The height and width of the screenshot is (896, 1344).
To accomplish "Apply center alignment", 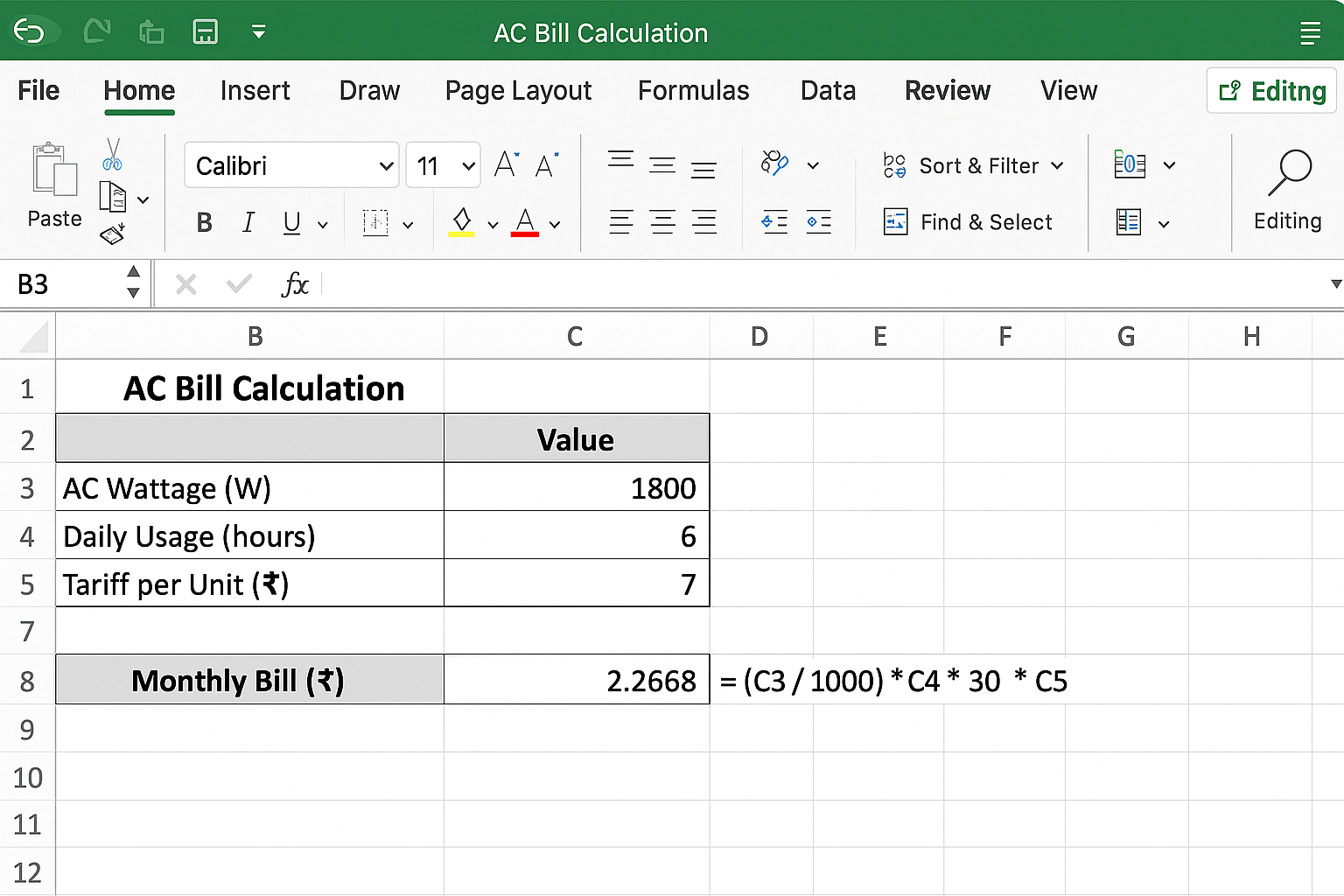I will pos(662,221).
